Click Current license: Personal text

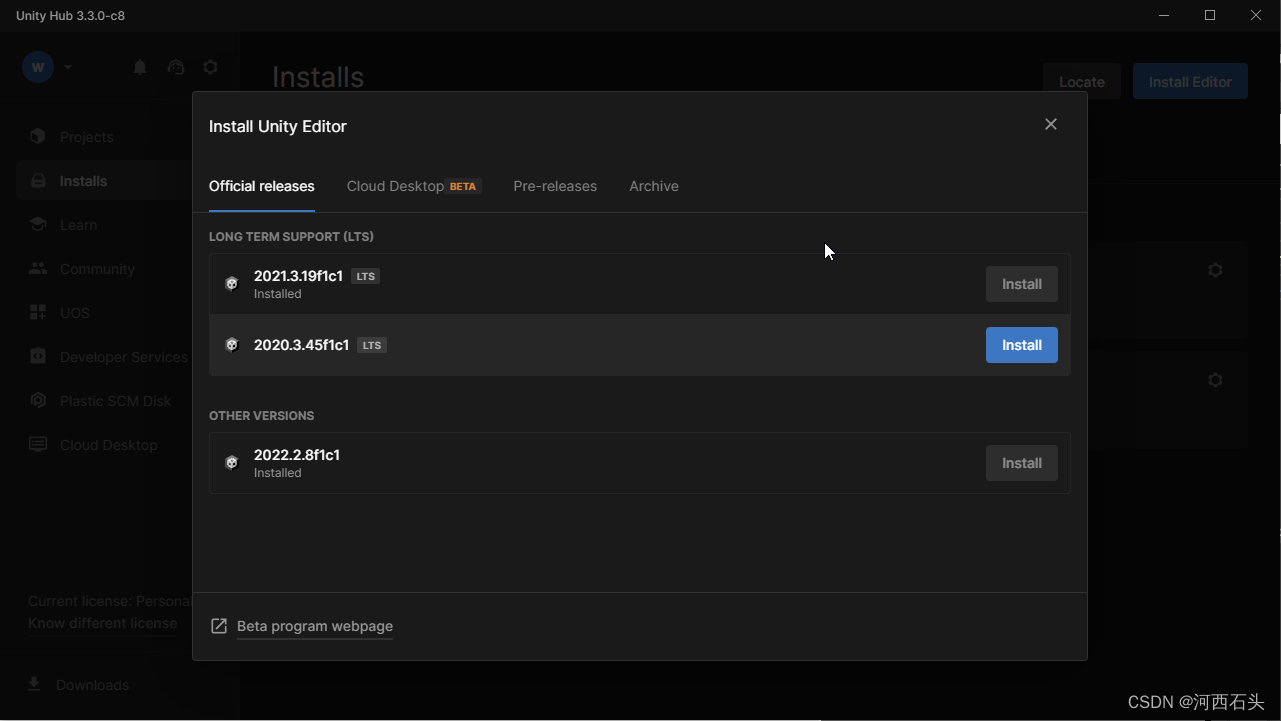click(108, 601)
